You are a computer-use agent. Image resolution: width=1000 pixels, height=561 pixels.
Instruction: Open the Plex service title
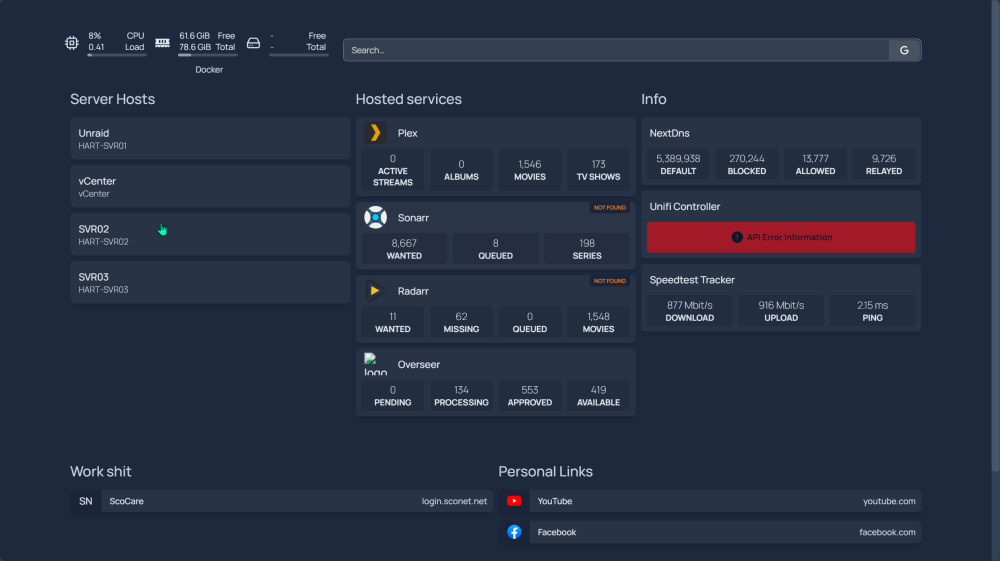pyautogui.click(x=408, y=133)
